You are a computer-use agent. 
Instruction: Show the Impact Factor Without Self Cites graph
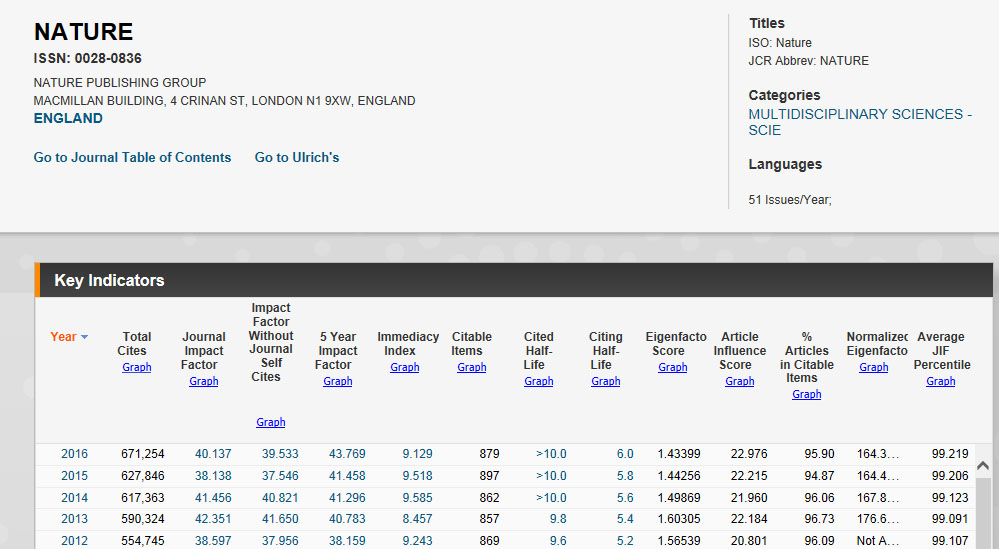coord(271,422)
